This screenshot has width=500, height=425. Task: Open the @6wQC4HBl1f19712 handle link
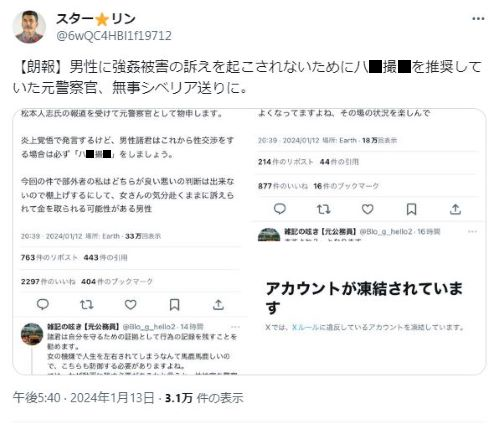pyautogui.click(x=114, y=35)
